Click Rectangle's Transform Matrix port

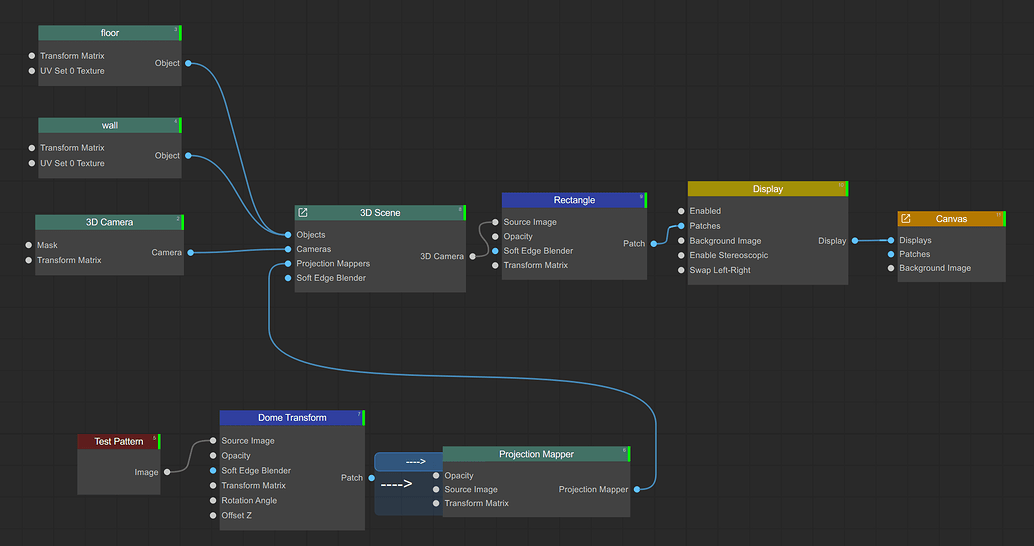495,265
